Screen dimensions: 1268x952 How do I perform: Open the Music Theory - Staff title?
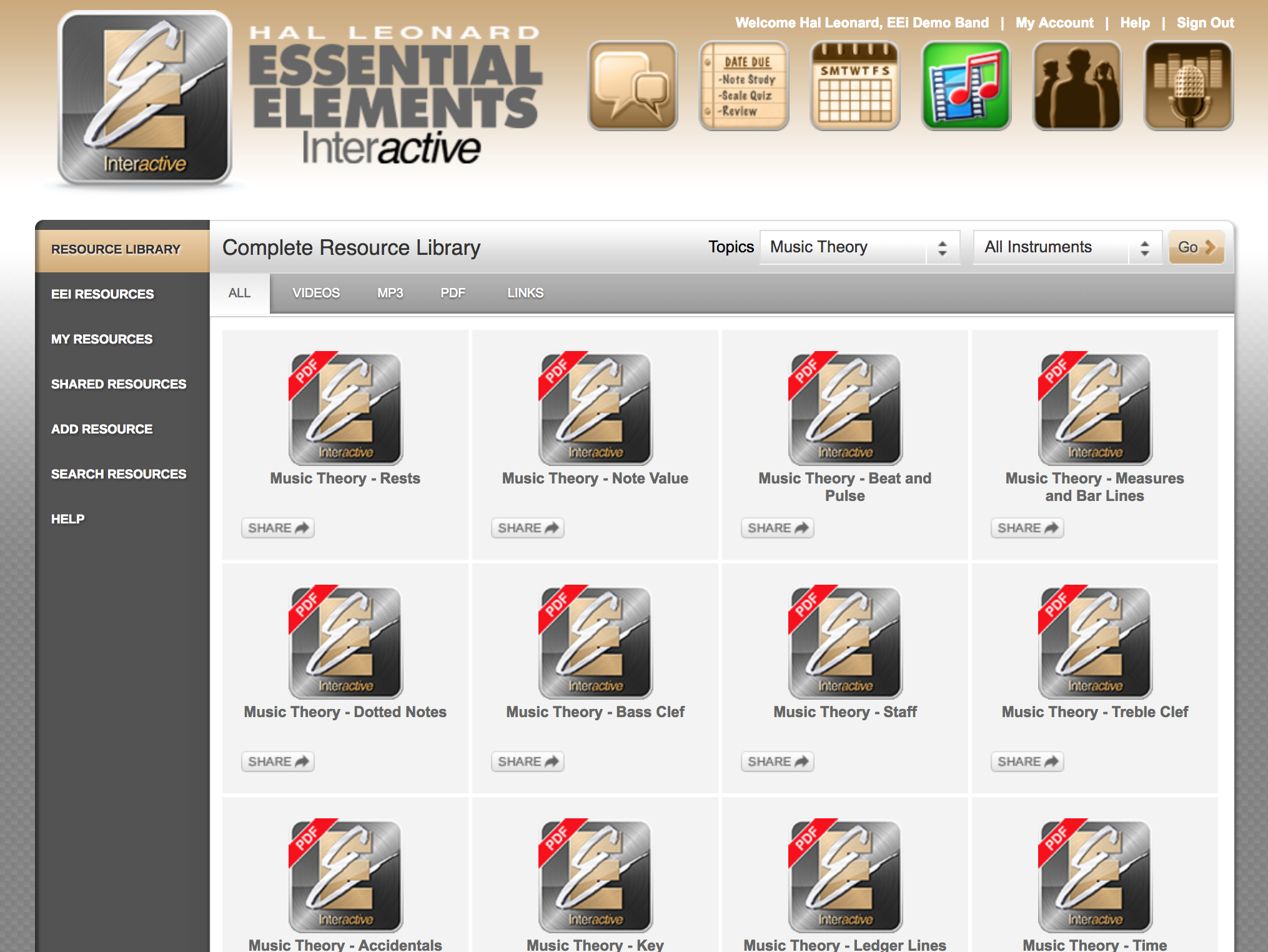tap(845, 712)
